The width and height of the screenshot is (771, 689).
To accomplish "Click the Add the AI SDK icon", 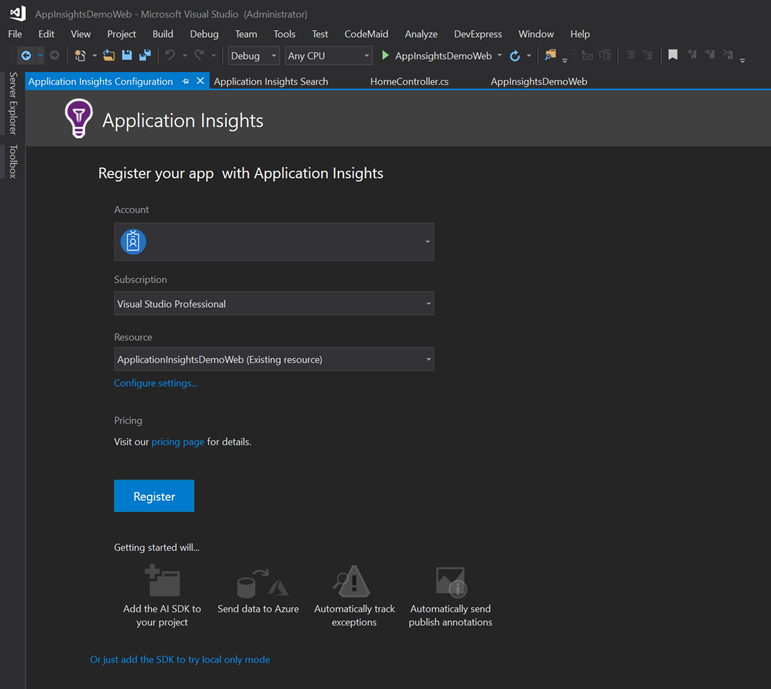I will point(162,580).
